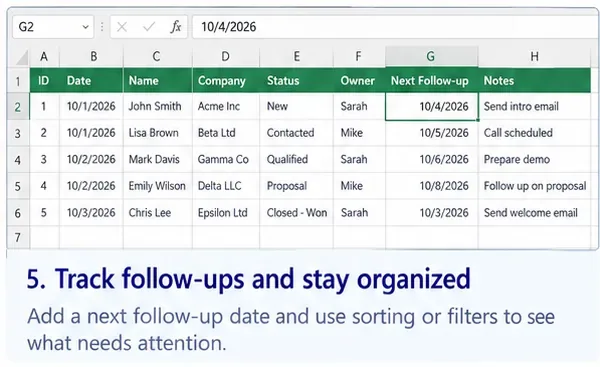
Task: Select Owner cell for Lisa Brown
Action: pyautogui.click(x=359, y=133)
